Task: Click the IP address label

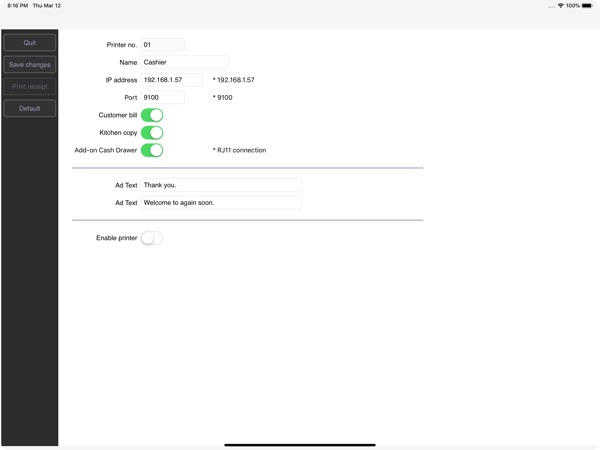Action: (121, 80)
